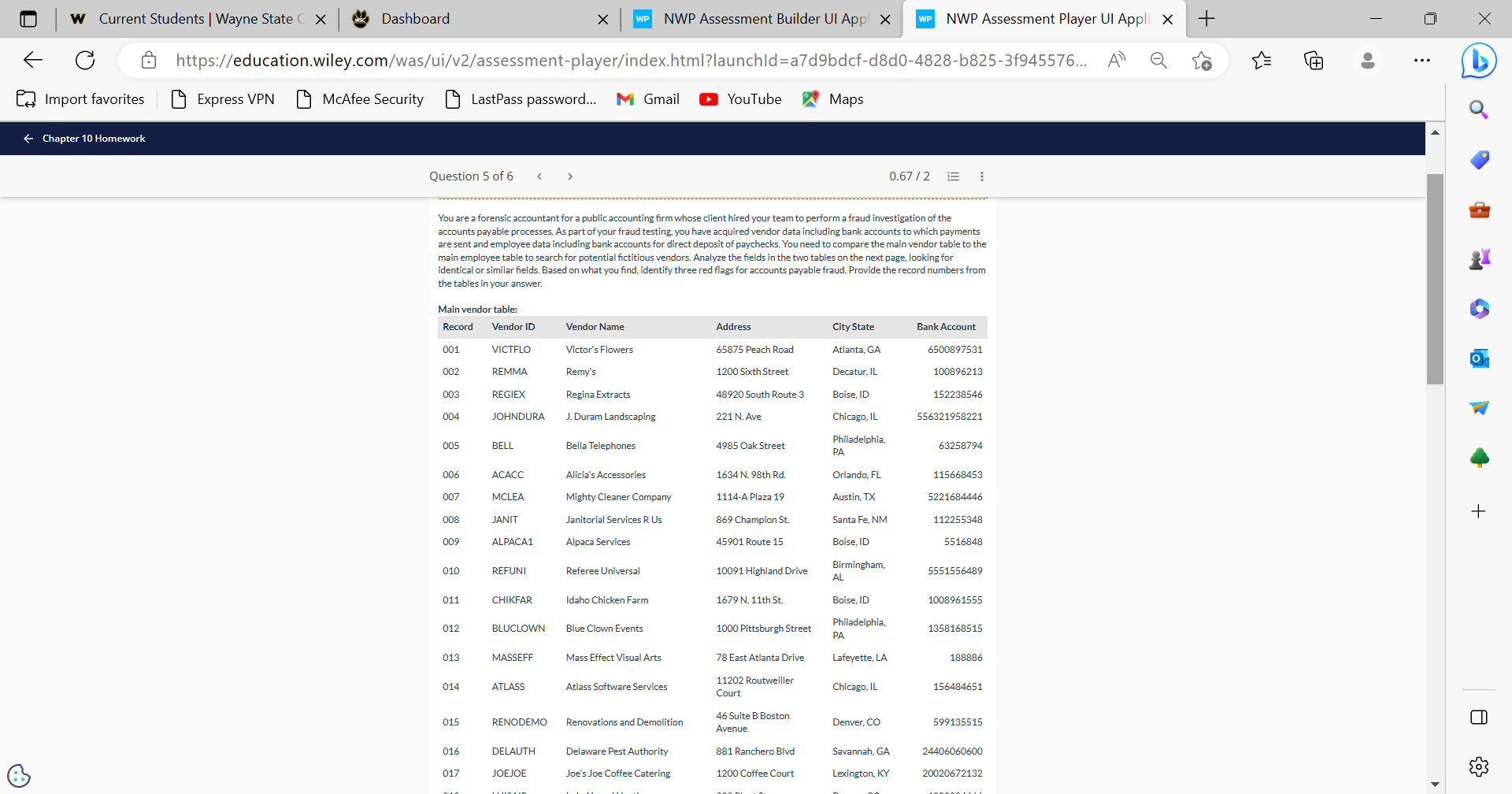Select Bank Account column header
Viewport: 1512px width, 794px height.
point(946,327)
